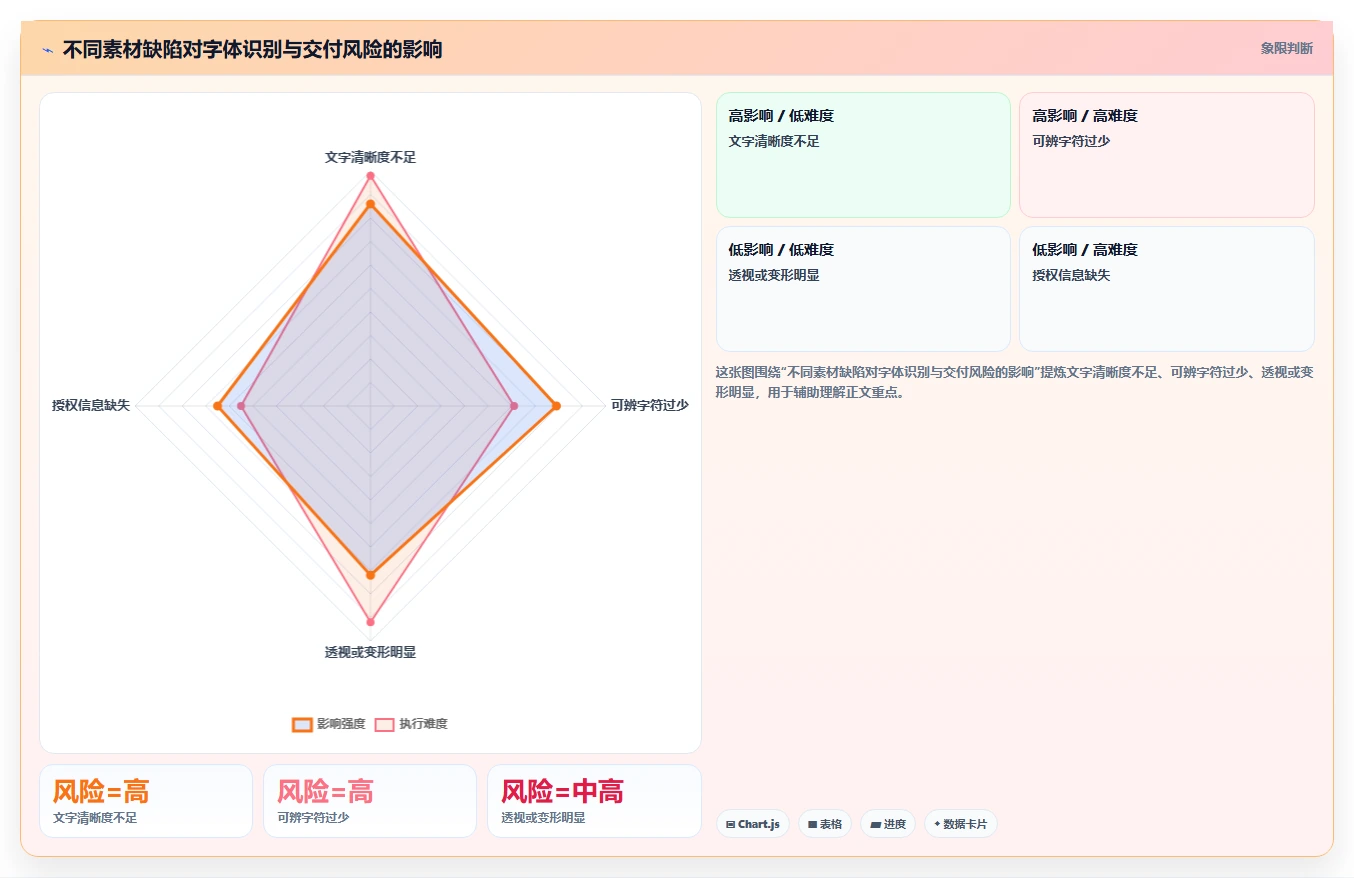Click the orange right data point on radar
Viewport: 1354px width, 878px height.
click(556, 405)
